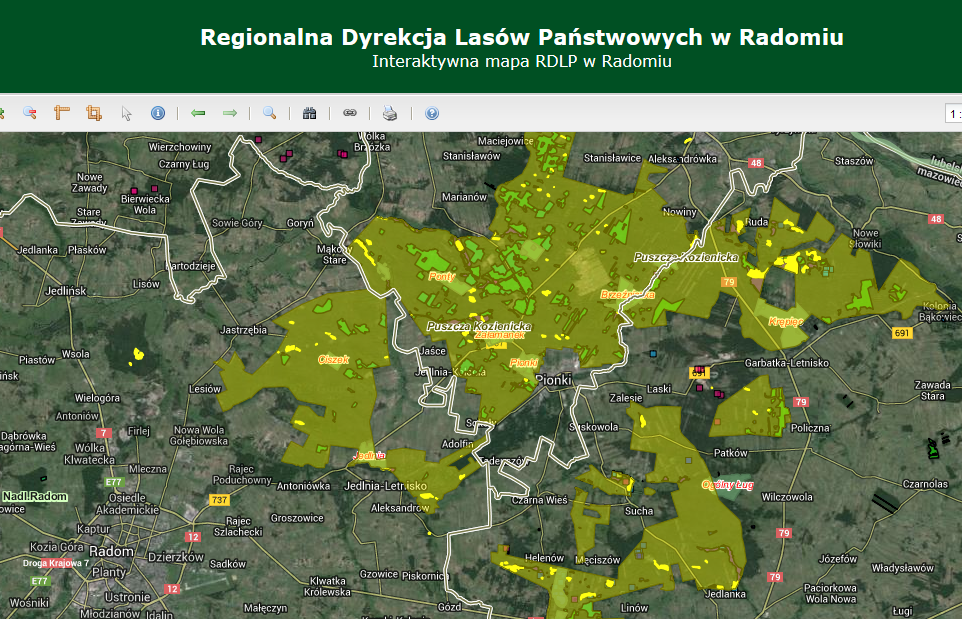This screenshot has height=619, width=962.
Task: Click the chain link permalink icon
Action: (x=350, y=114)
